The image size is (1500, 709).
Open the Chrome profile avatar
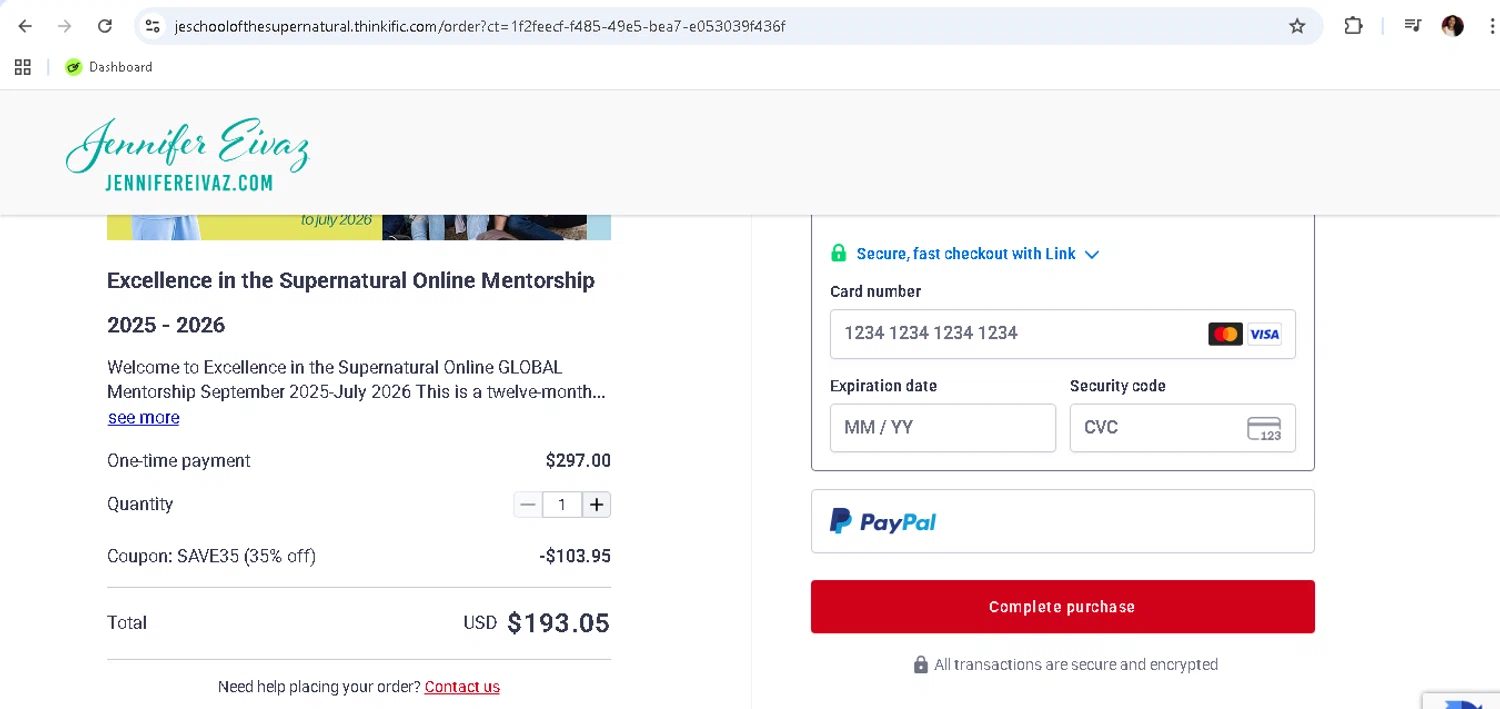1452,26
